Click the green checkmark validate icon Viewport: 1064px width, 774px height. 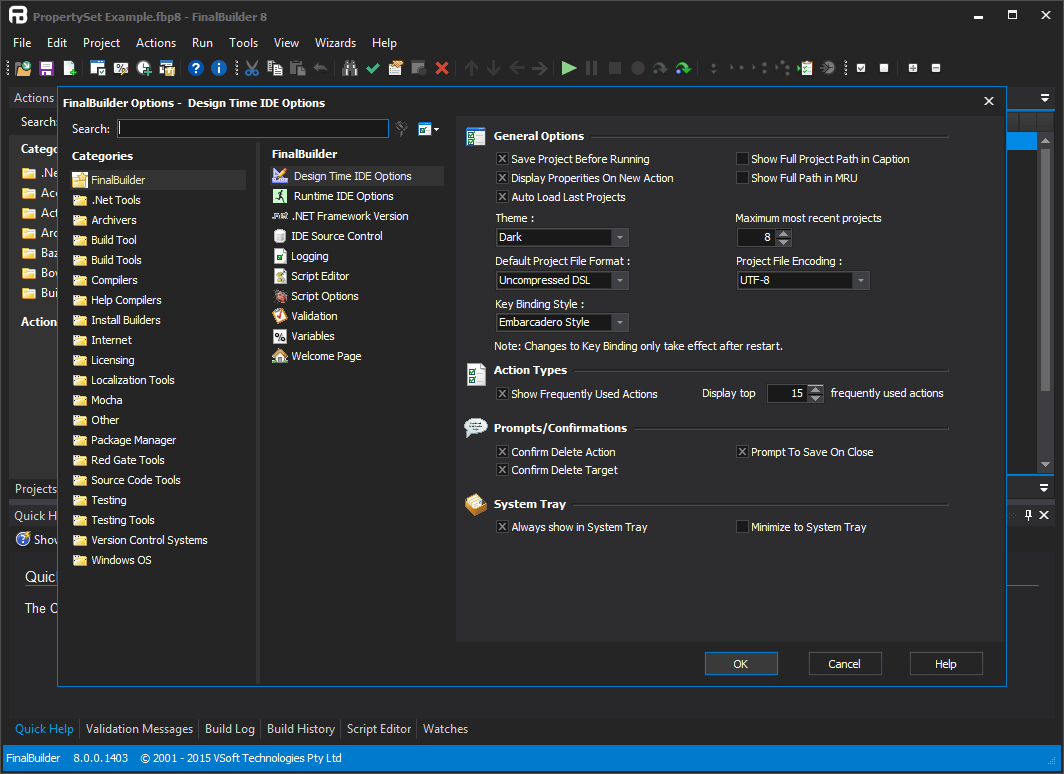pyautogui.click(x=373, y=68)
